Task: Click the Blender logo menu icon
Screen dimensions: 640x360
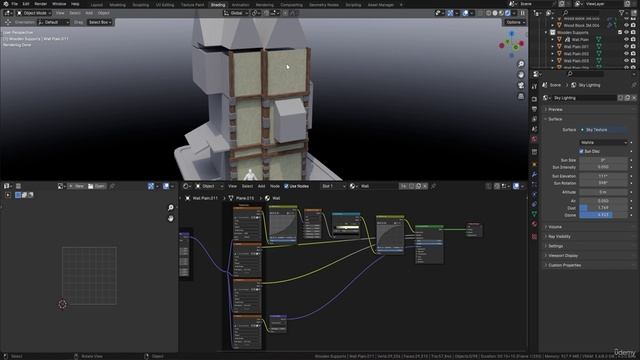Action: [6, 4]
